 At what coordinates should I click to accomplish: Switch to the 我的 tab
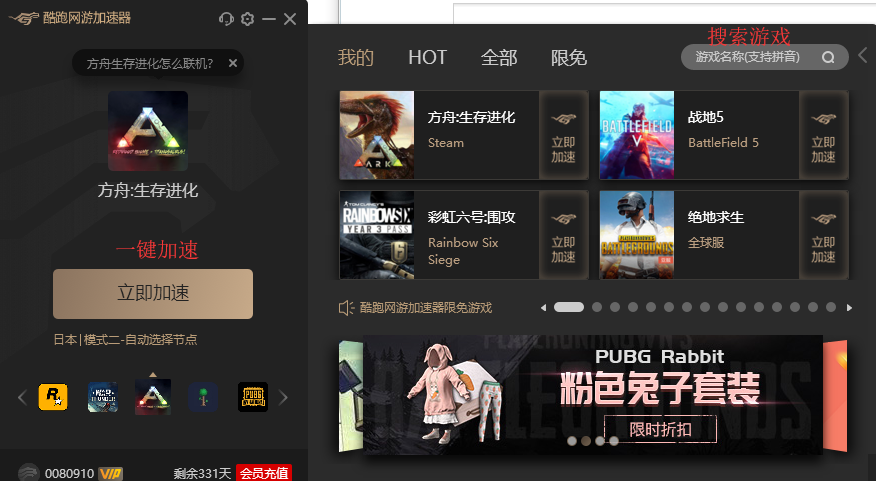pos(356,58)
